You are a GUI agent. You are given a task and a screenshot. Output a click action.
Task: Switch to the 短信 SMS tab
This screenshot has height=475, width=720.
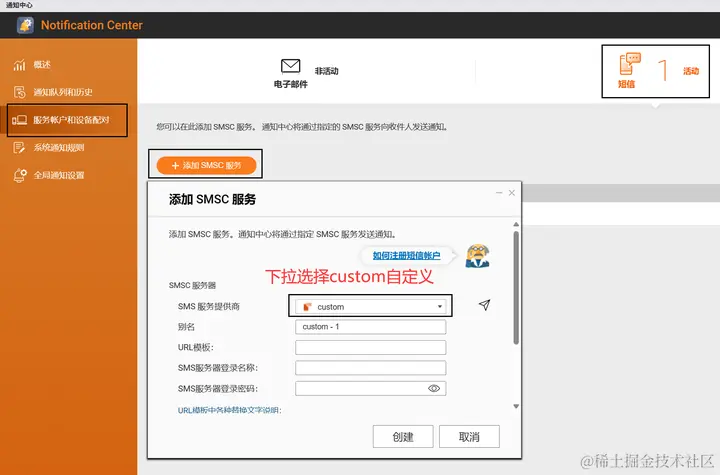click(x=656, y=71)
